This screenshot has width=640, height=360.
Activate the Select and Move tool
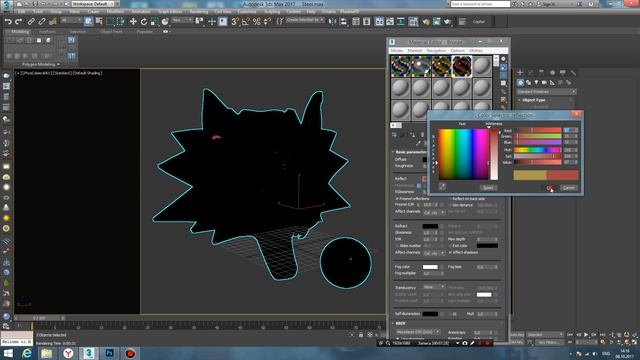pyautogui.click(x=133, y=22)
